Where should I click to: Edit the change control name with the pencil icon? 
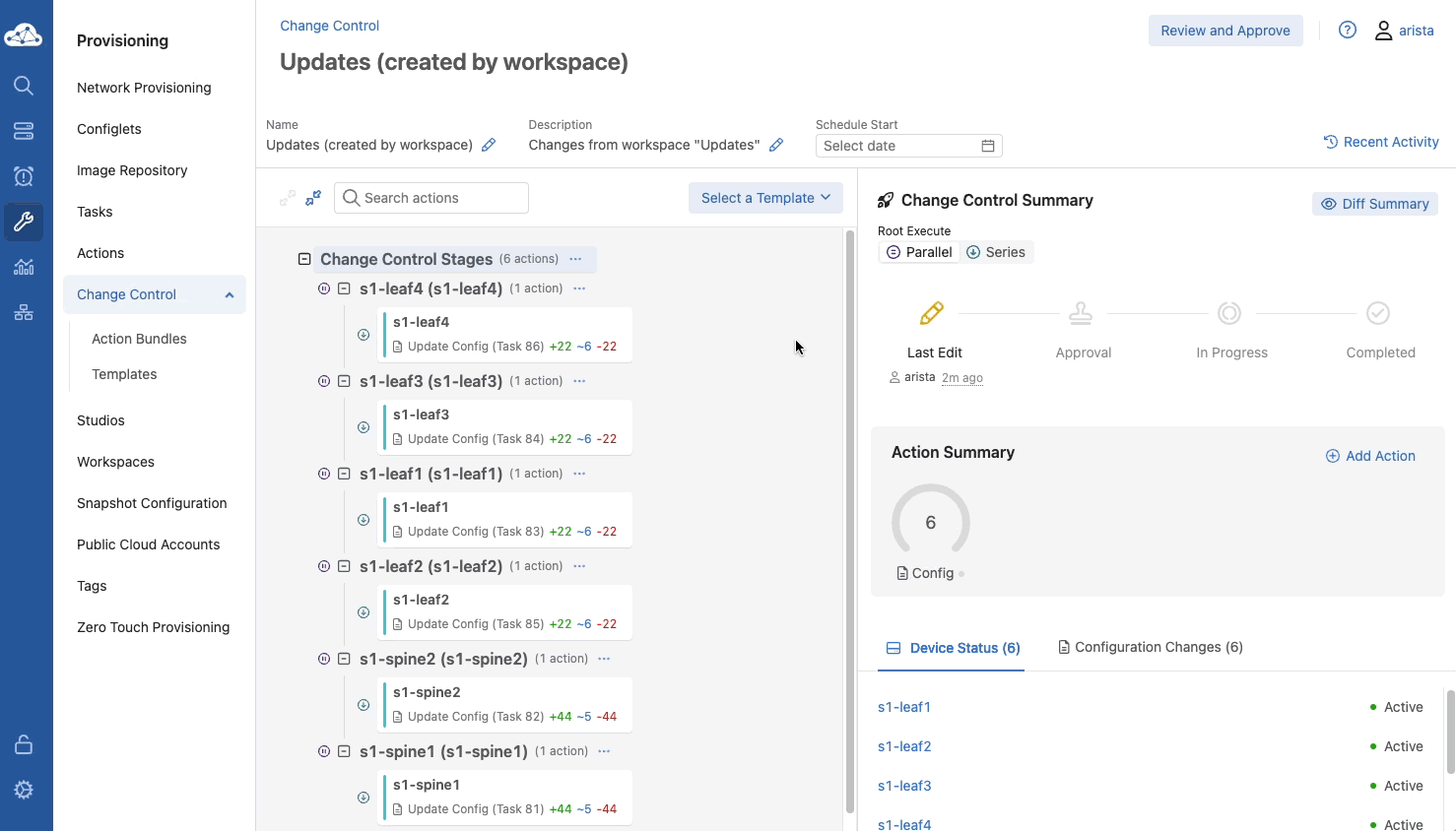click(489, 146)
